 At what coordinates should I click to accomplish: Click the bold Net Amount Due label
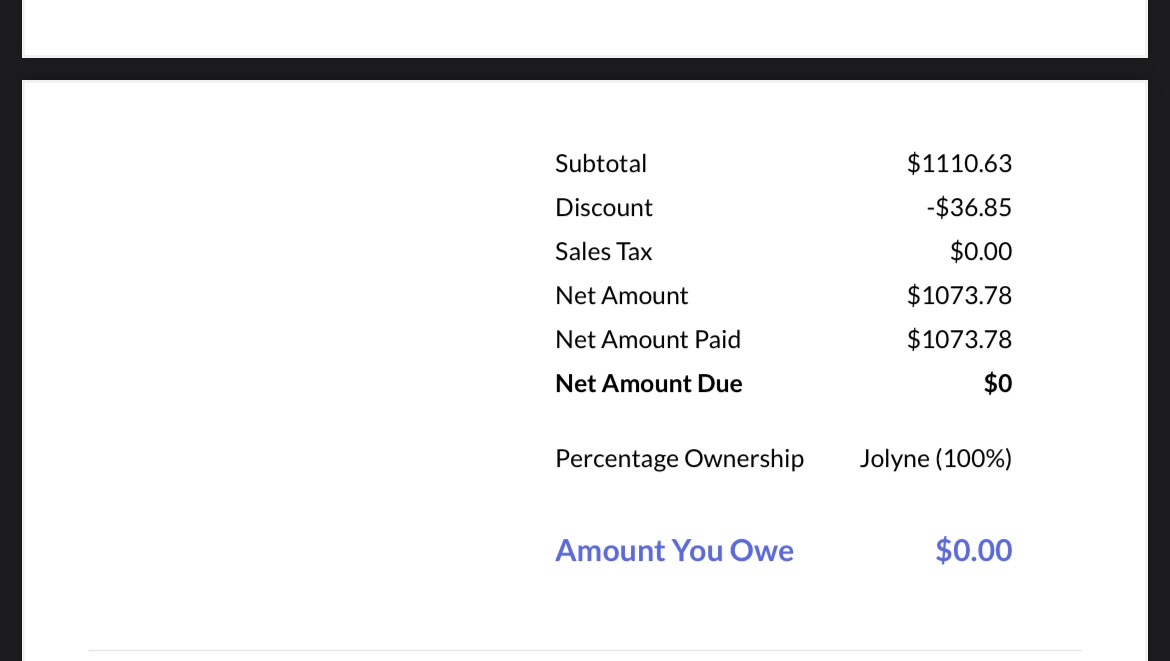tap(648, 383)
